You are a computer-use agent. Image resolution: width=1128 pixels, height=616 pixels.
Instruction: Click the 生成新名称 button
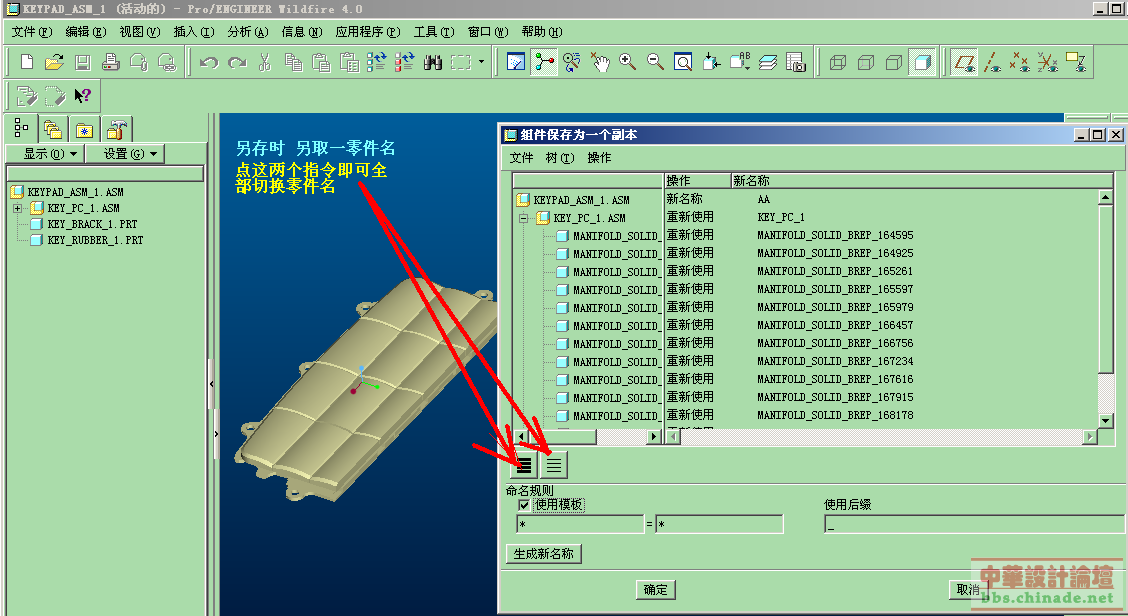point(544,553)
